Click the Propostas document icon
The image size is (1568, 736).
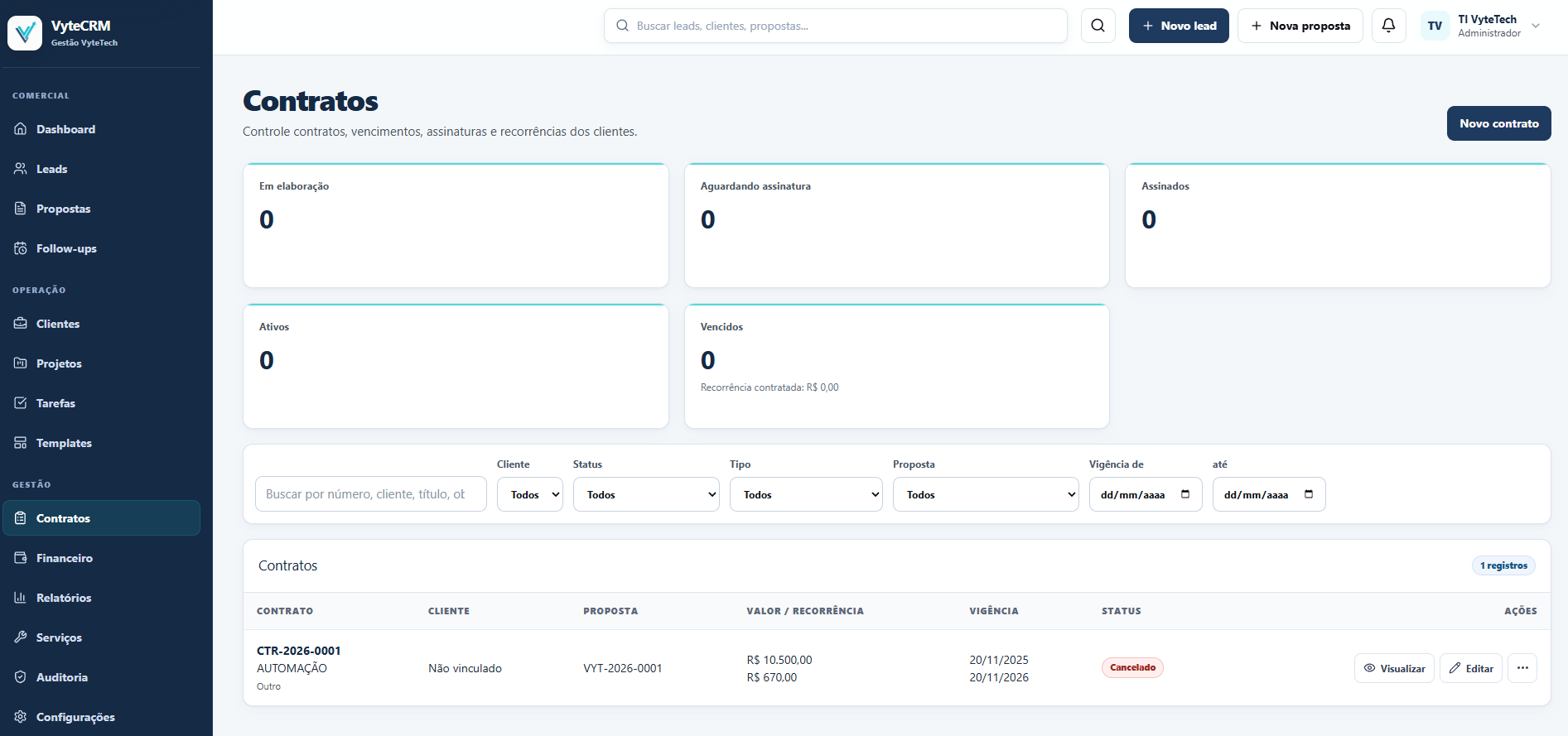(x=21, y=209)
